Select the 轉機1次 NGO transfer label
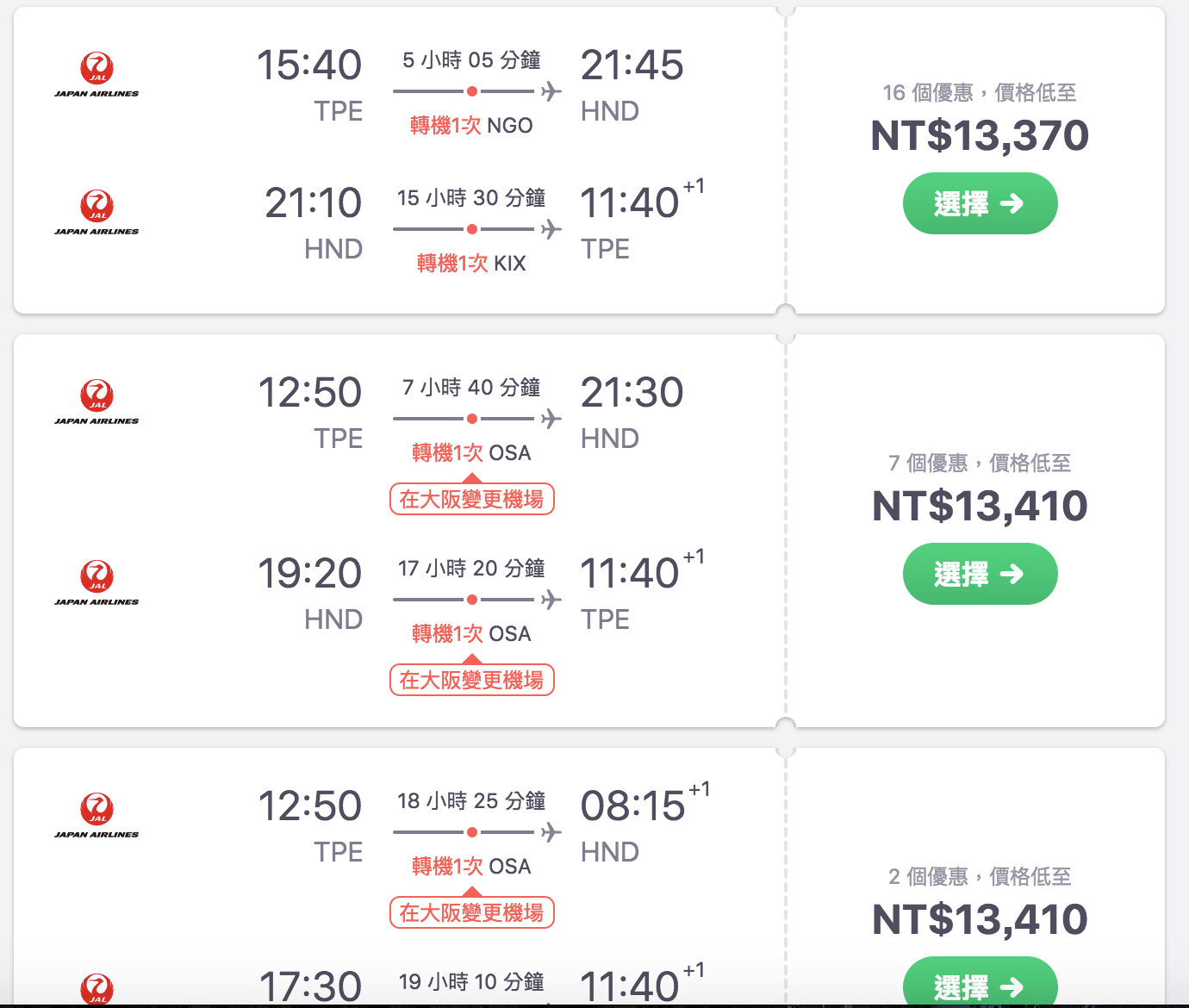This screenshot has width=1189, height=1008. point(469,125)
